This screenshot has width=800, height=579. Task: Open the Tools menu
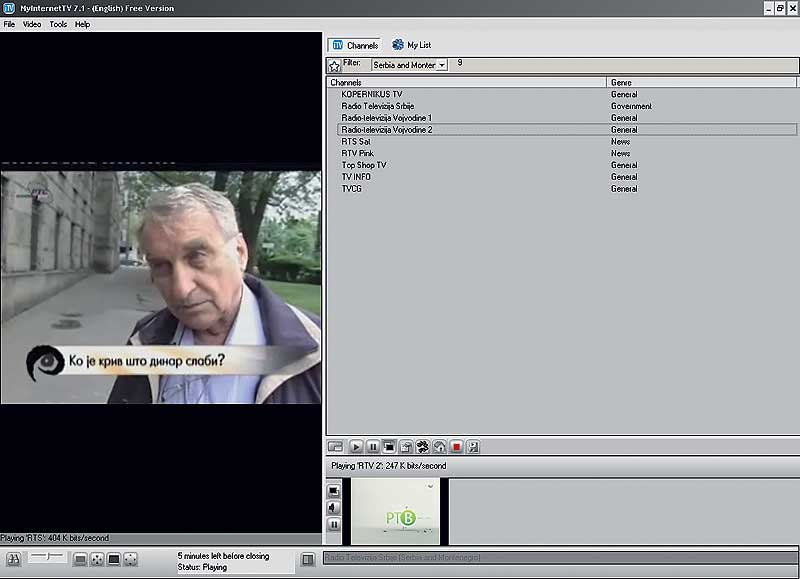click(x=58, y=24)
